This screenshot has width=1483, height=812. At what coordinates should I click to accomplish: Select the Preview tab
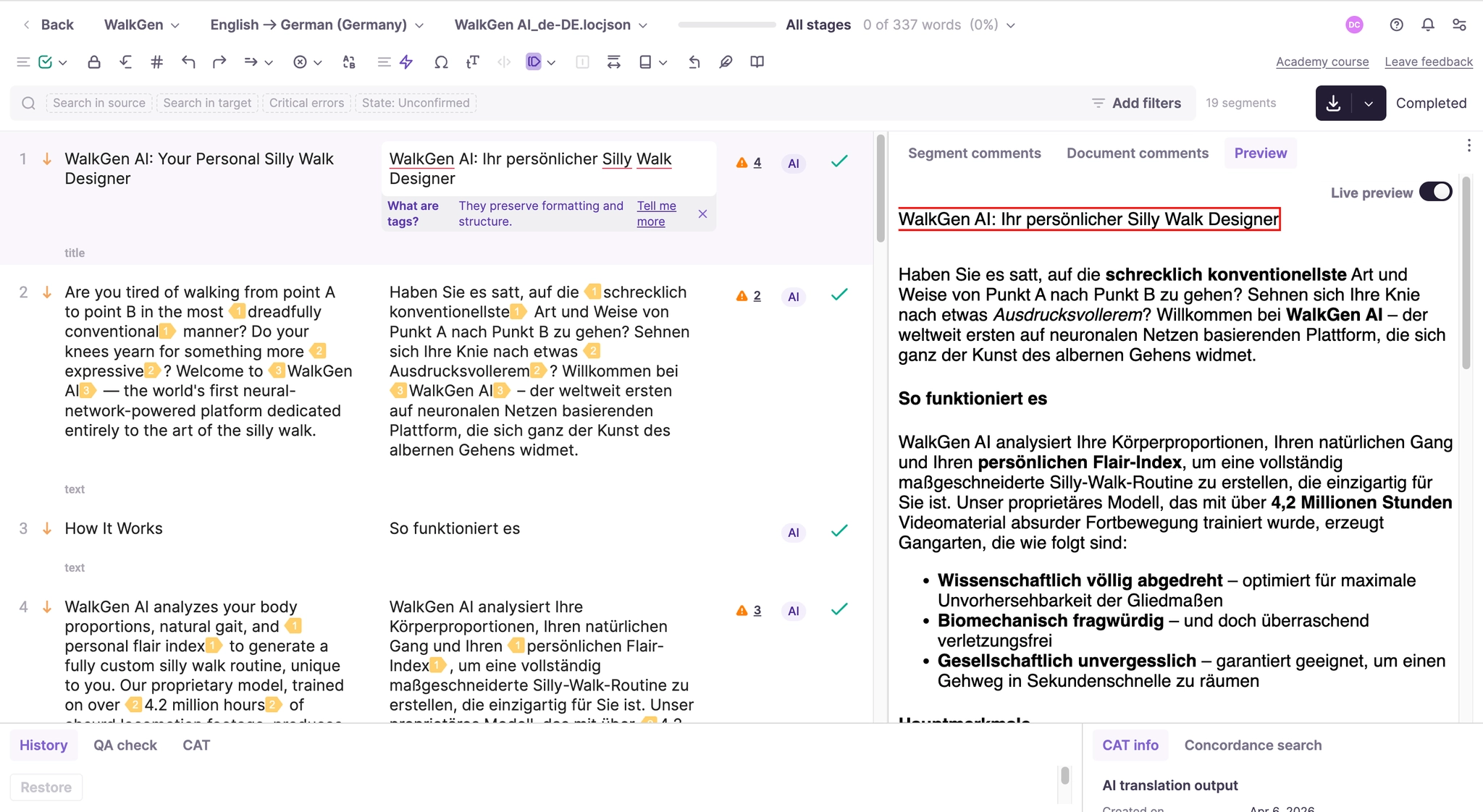click(1261, 153)
